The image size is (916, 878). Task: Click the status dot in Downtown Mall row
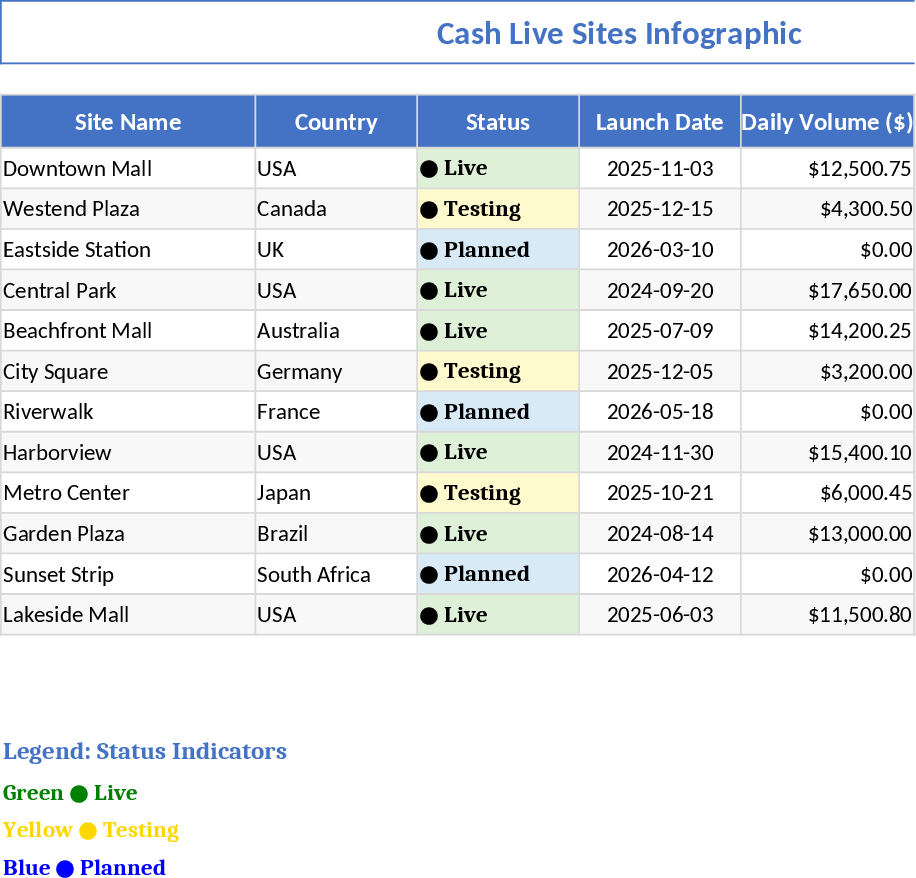[429, 169]
